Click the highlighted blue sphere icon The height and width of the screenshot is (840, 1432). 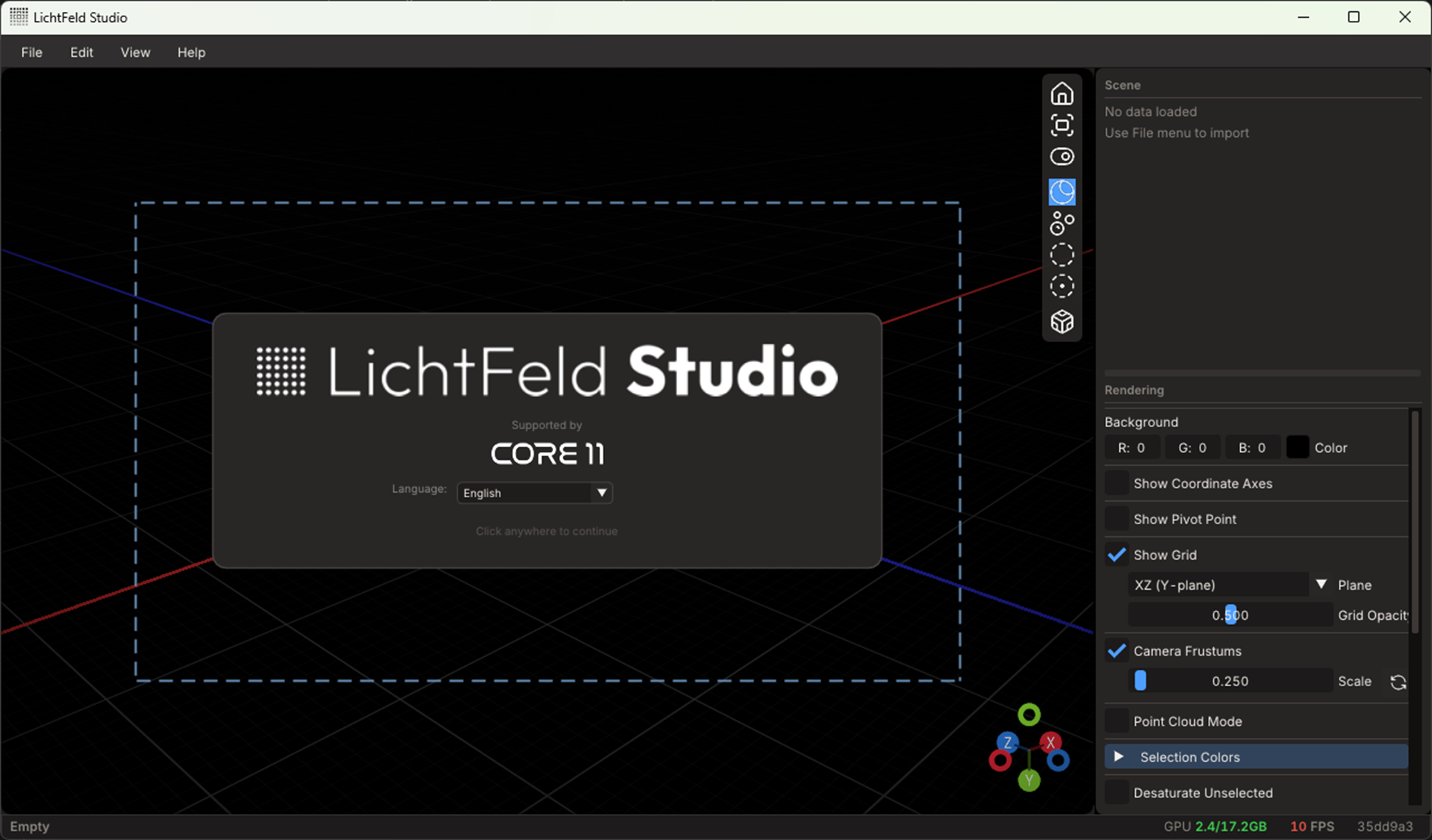coord(1062,192)
